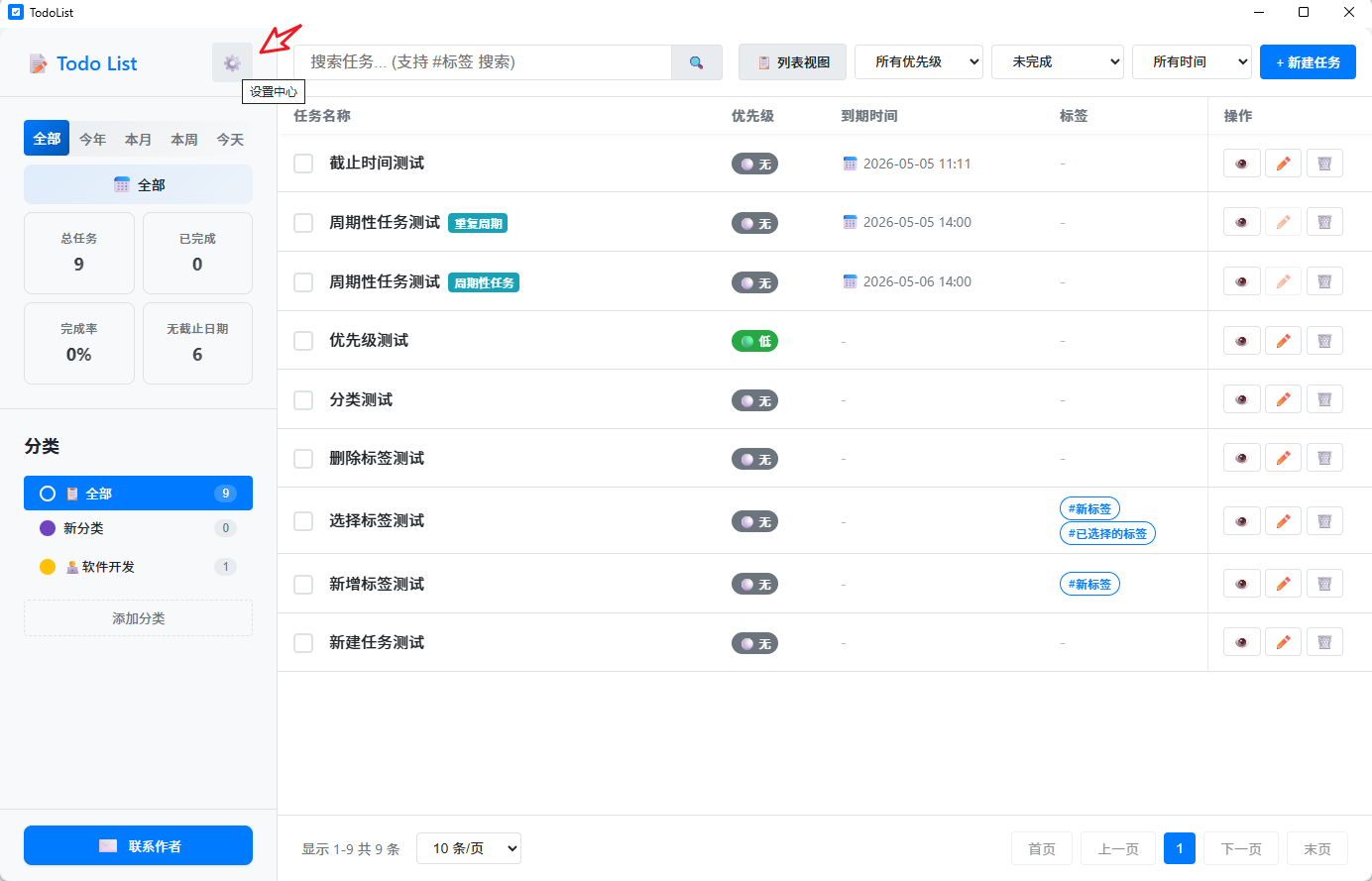View details of 选择标签测试 task via eye icon
The image size is (1372, 881).
[x=1242, y=521]
